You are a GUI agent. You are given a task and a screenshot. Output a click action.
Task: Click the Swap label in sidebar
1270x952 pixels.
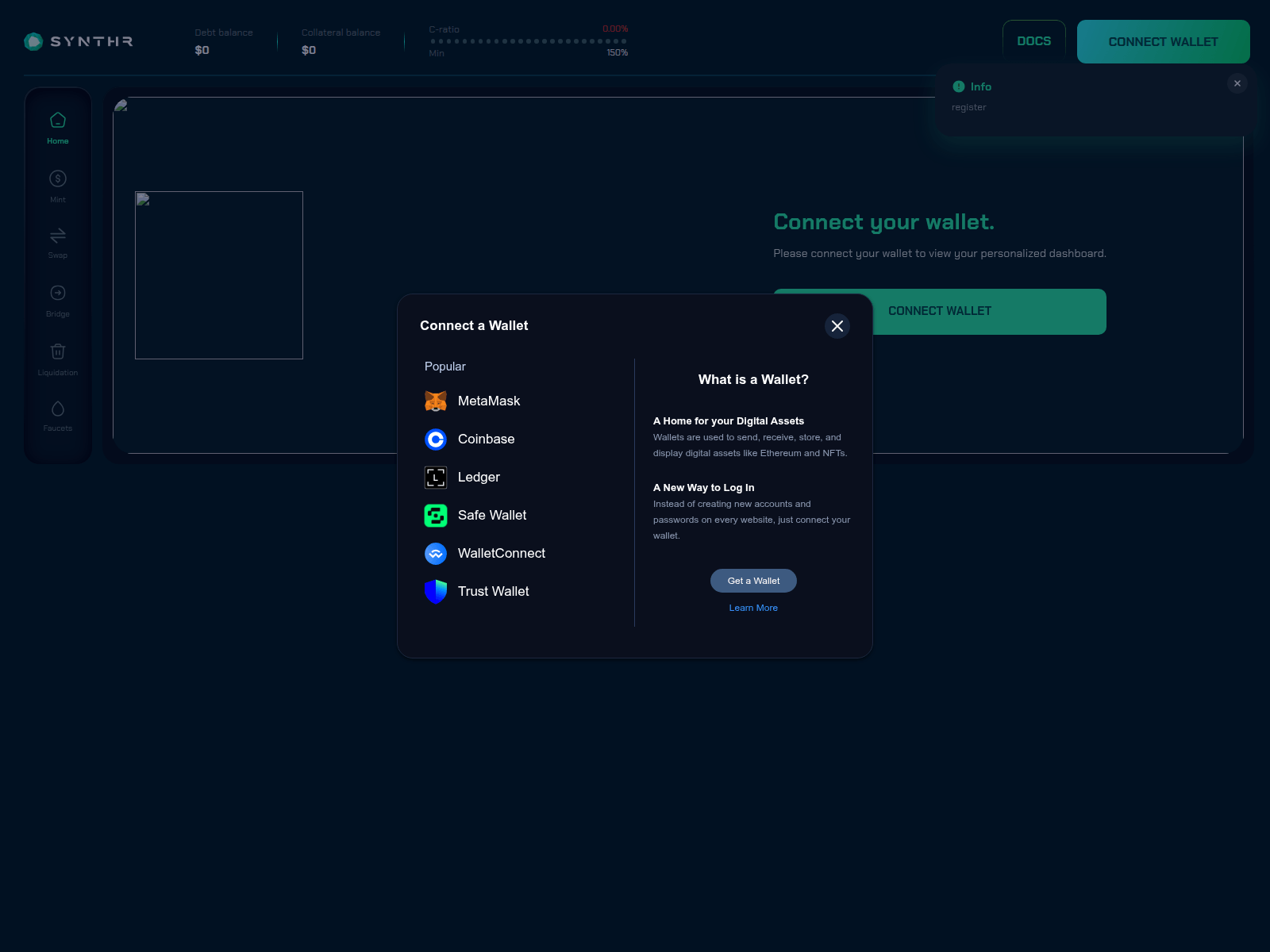[58, 255]
